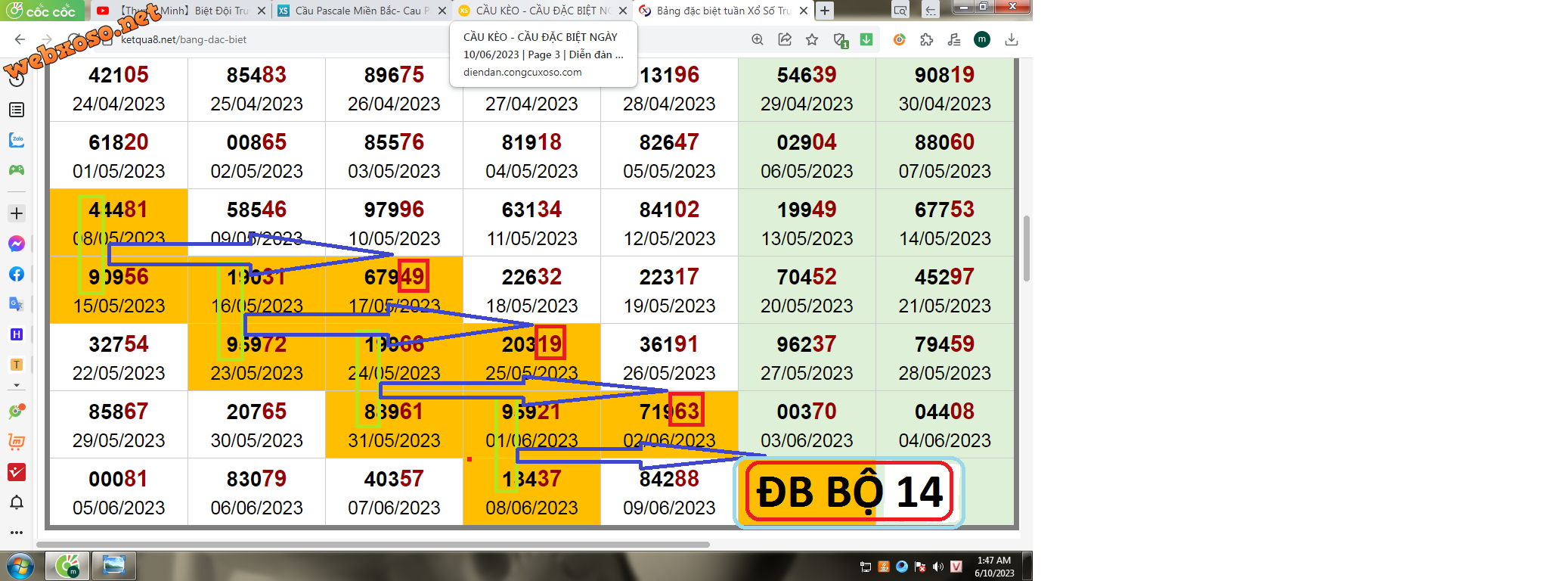Open the downloads arrow icon
The height and width of the screenshot is (581, 1568).
pos(1012,39)
